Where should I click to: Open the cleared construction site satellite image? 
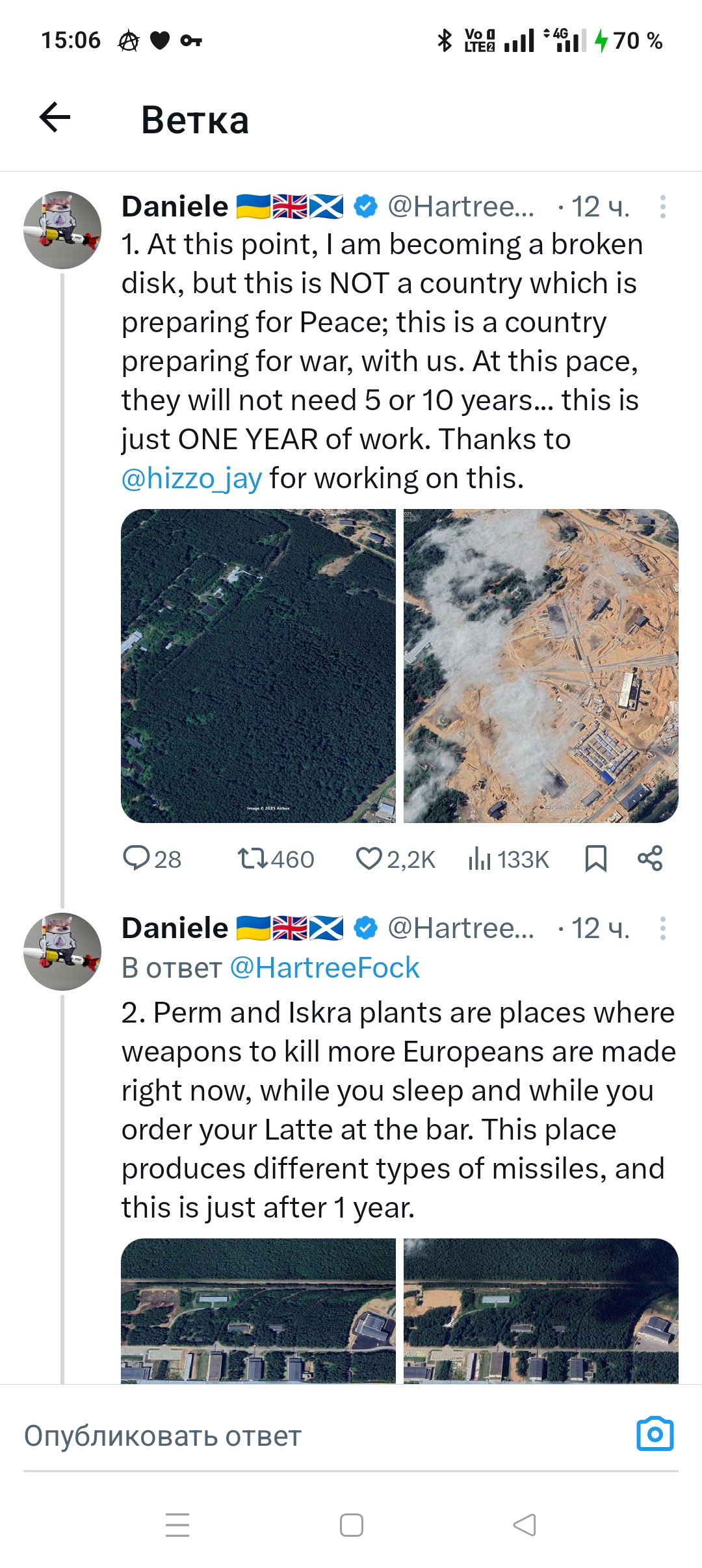(x=541, y=666)
